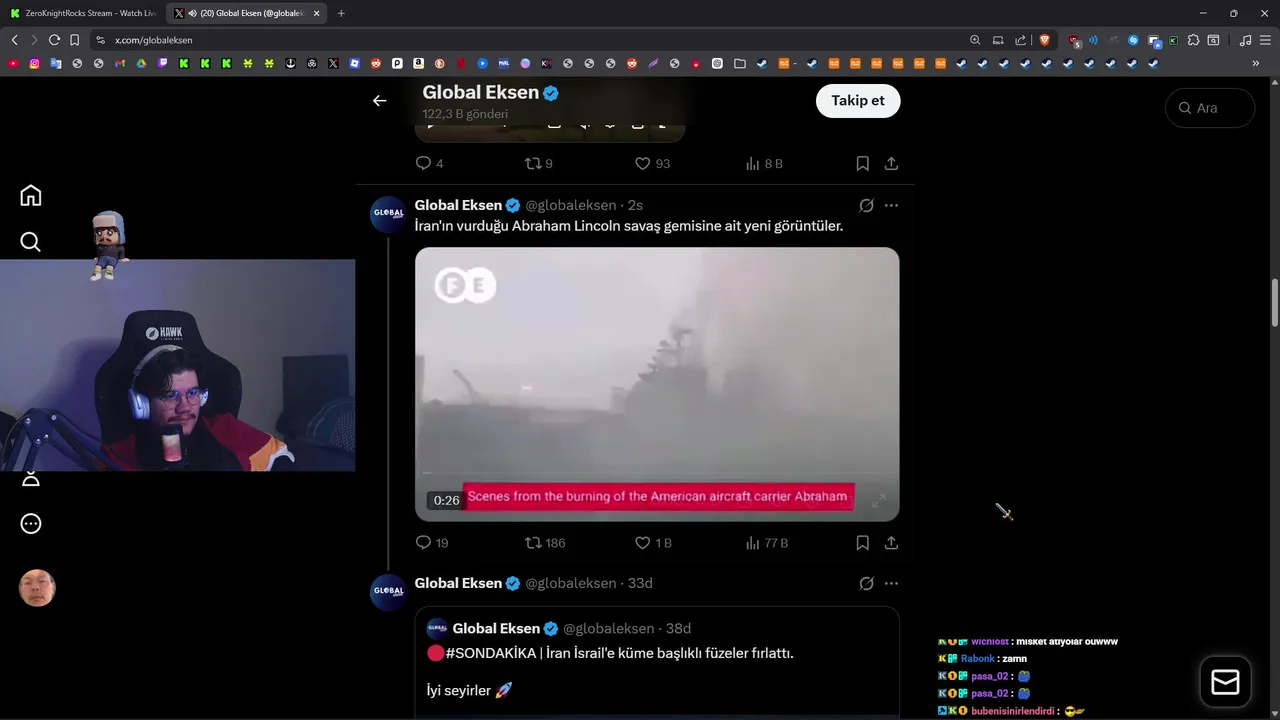Share the Abraham Lincoln post
The image size is (1280, 720).
891,542
